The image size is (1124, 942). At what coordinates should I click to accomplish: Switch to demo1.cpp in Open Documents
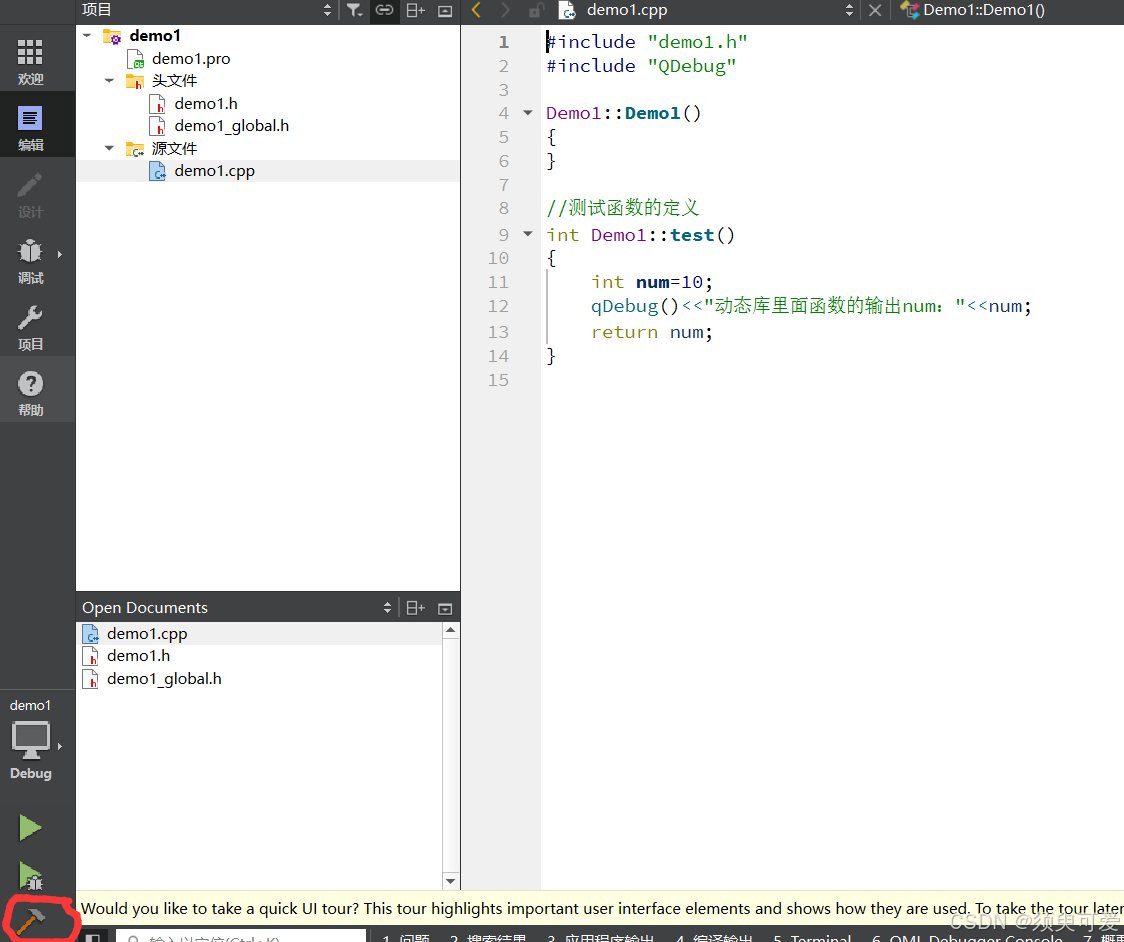pyautogui.click(x=147, y=634)
